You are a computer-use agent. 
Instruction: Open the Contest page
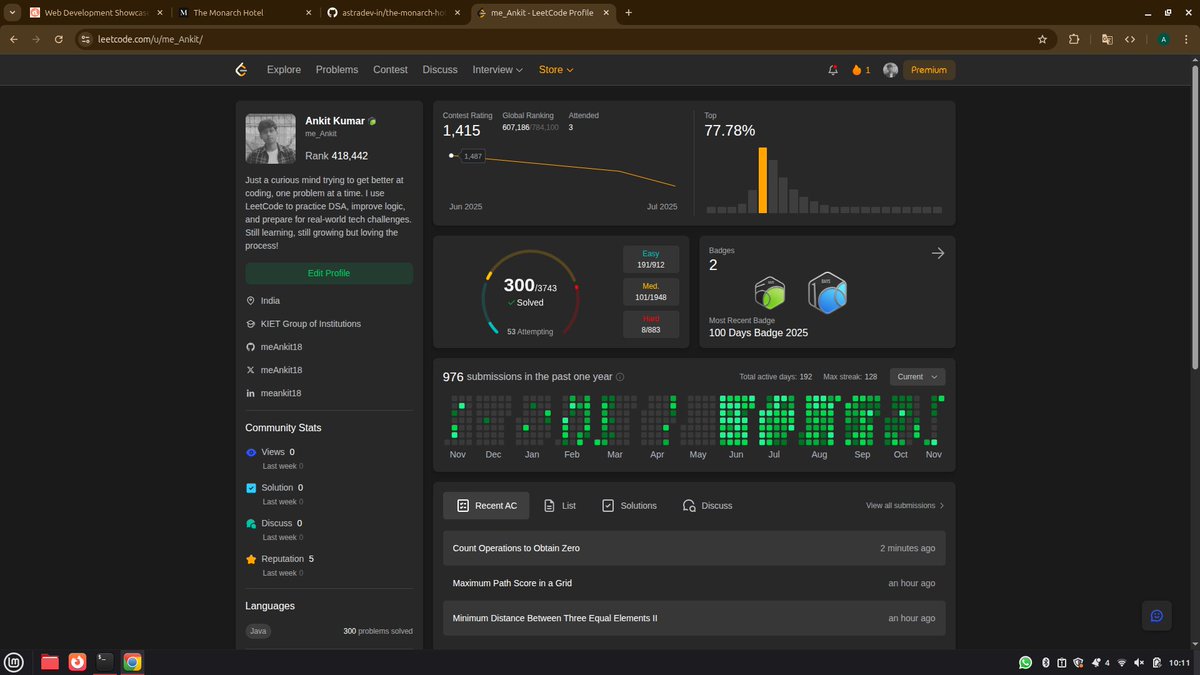(390, 70)
